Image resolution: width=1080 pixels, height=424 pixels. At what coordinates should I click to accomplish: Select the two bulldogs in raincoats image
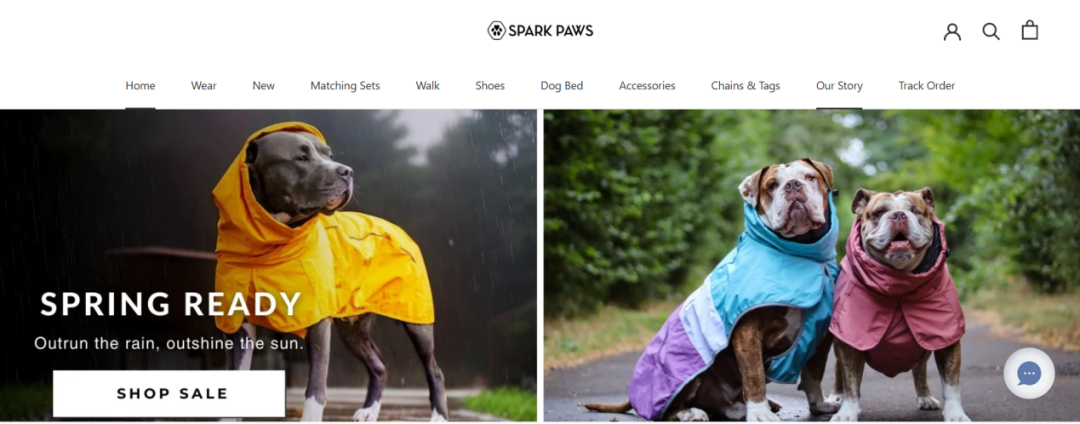point(812,266)
